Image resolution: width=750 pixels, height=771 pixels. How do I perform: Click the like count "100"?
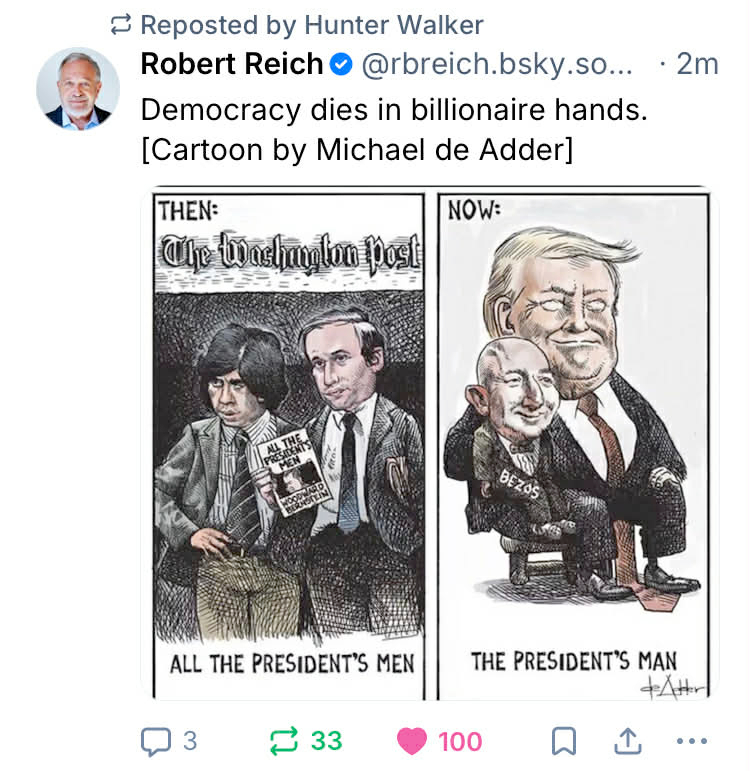pyautogui.click(x=460, y=741)
